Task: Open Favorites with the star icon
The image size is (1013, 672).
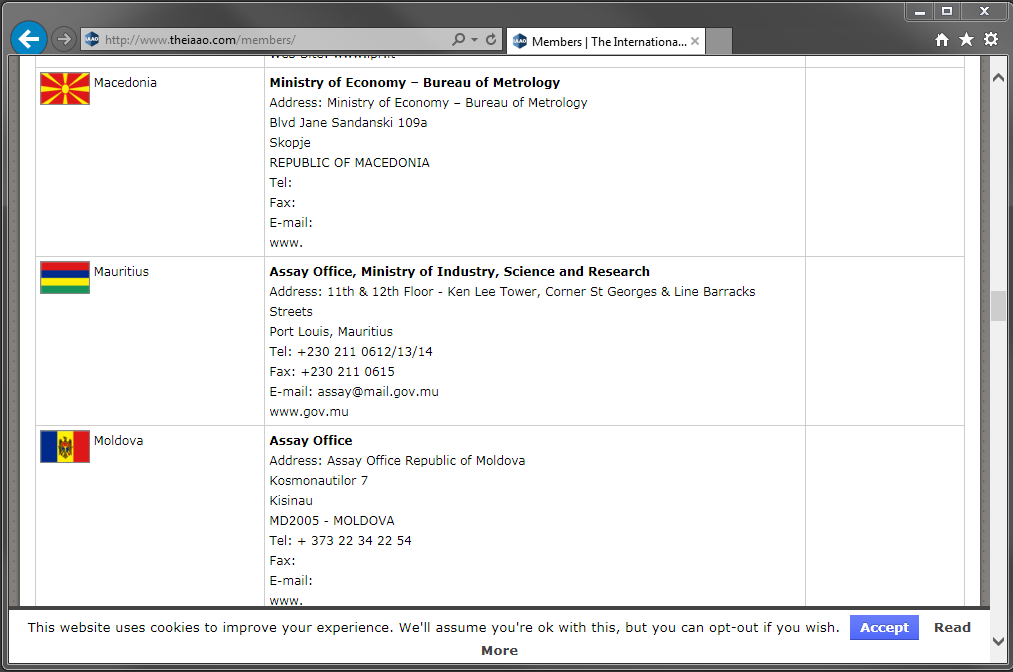Action: pos(966,39)
